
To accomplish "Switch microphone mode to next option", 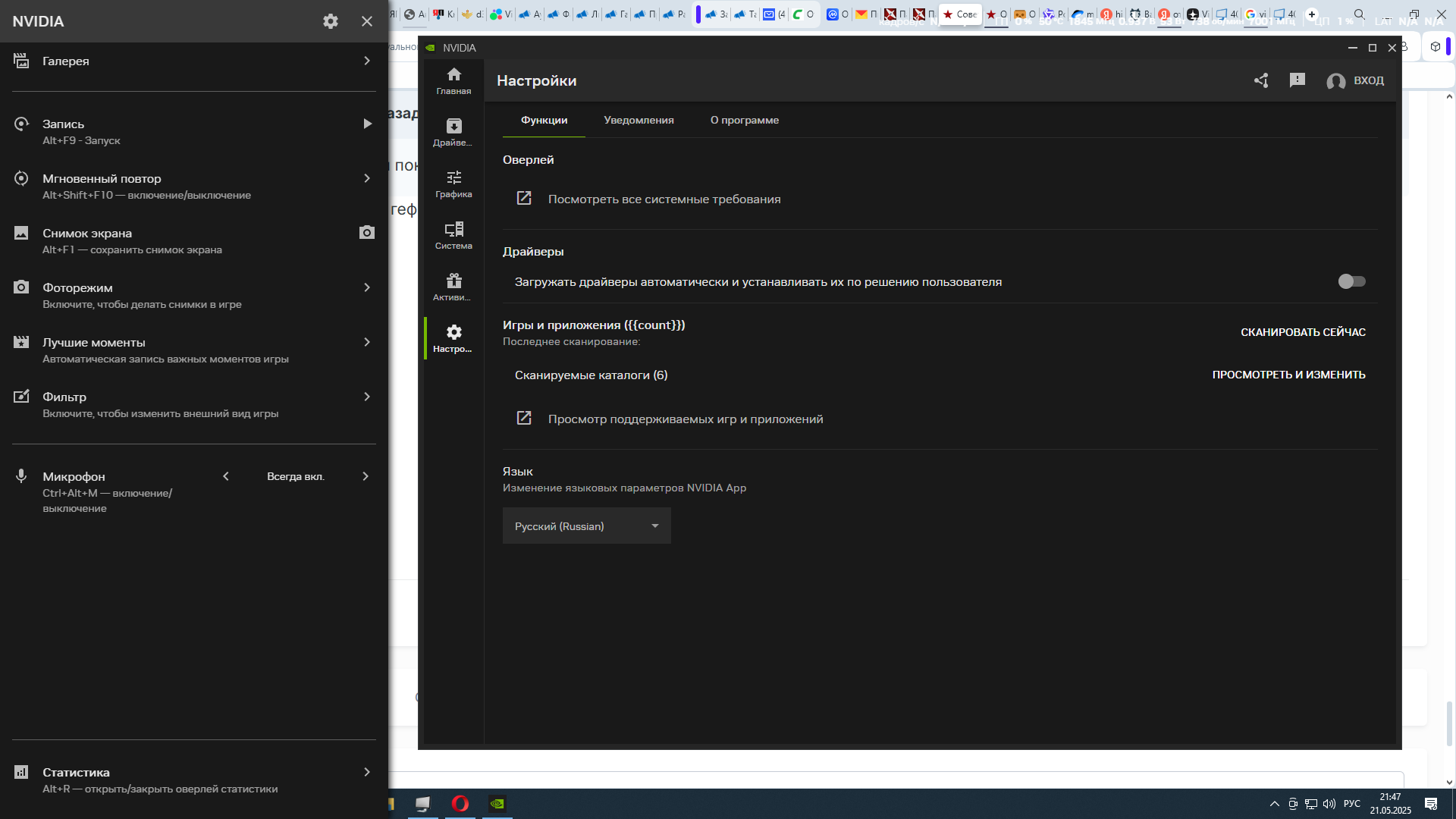I will coord(366,476).
